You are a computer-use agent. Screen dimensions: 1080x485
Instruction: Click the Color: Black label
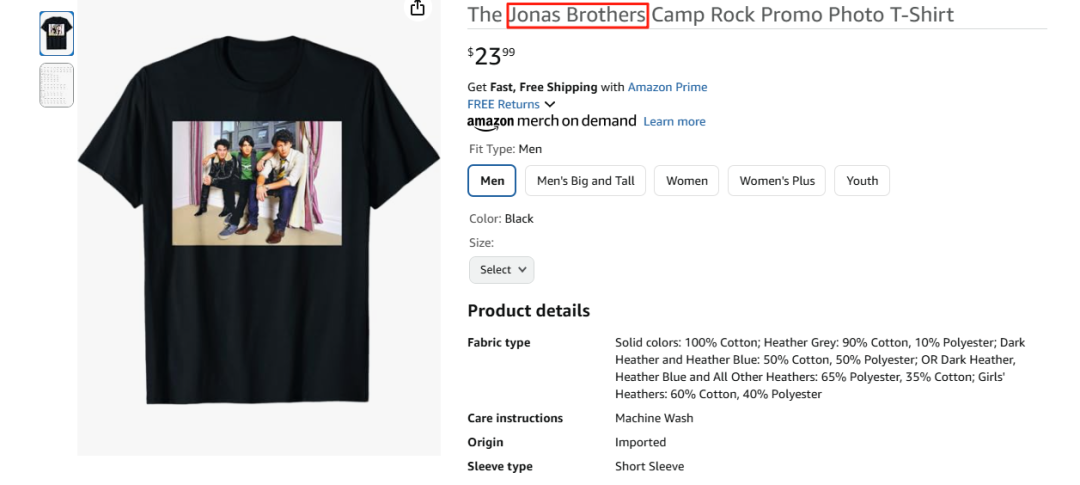coord(501,219)
